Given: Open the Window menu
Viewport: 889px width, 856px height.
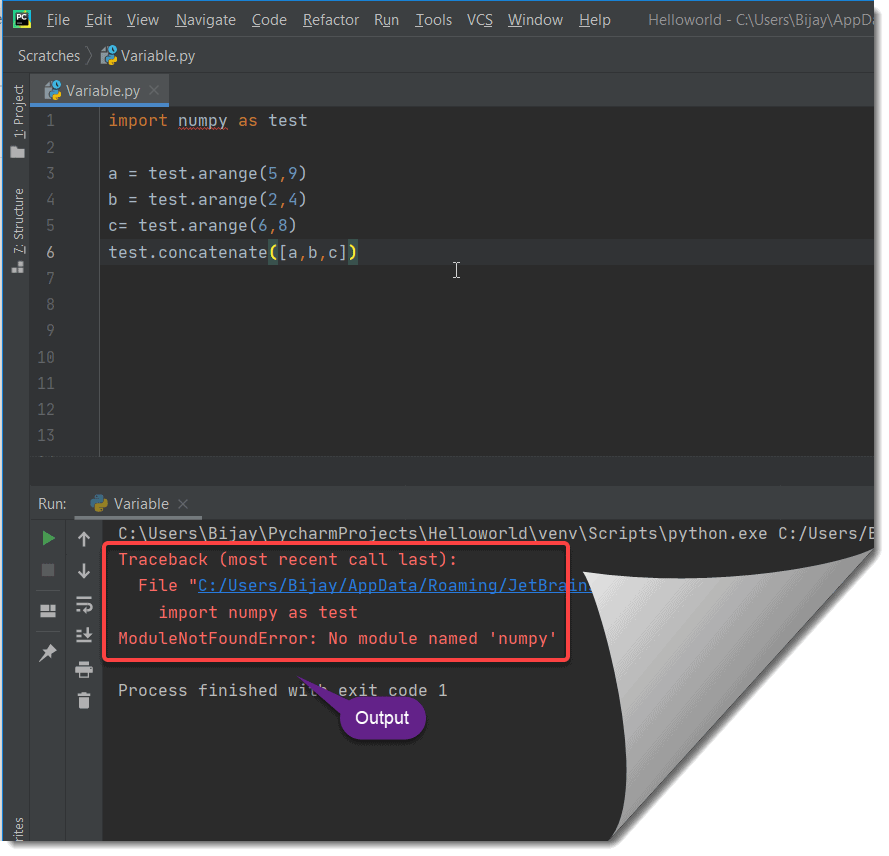Looking at the screenshot, I should pyautogui.click(x=535, y=20).
